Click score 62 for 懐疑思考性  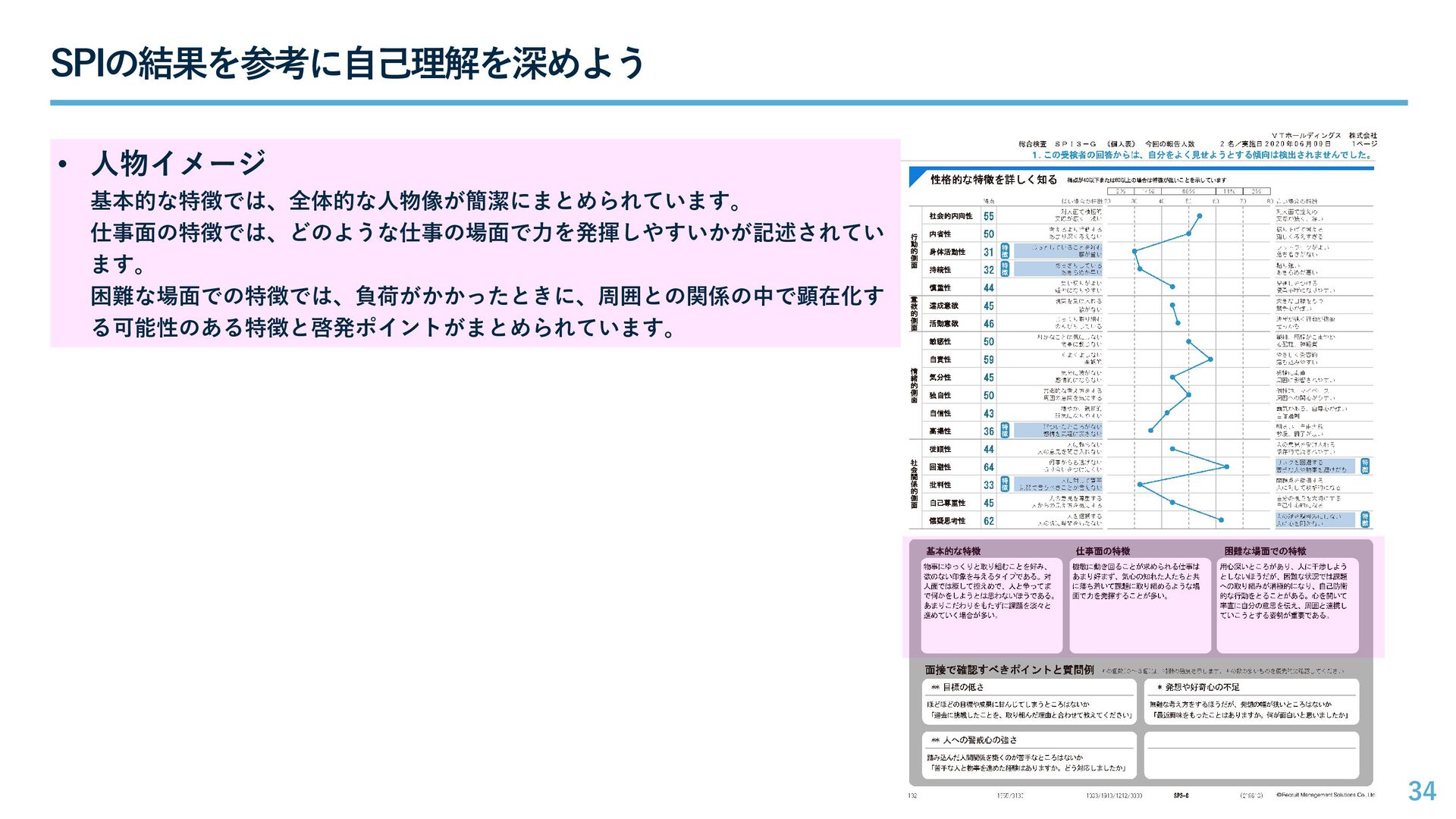click(989, 521)
